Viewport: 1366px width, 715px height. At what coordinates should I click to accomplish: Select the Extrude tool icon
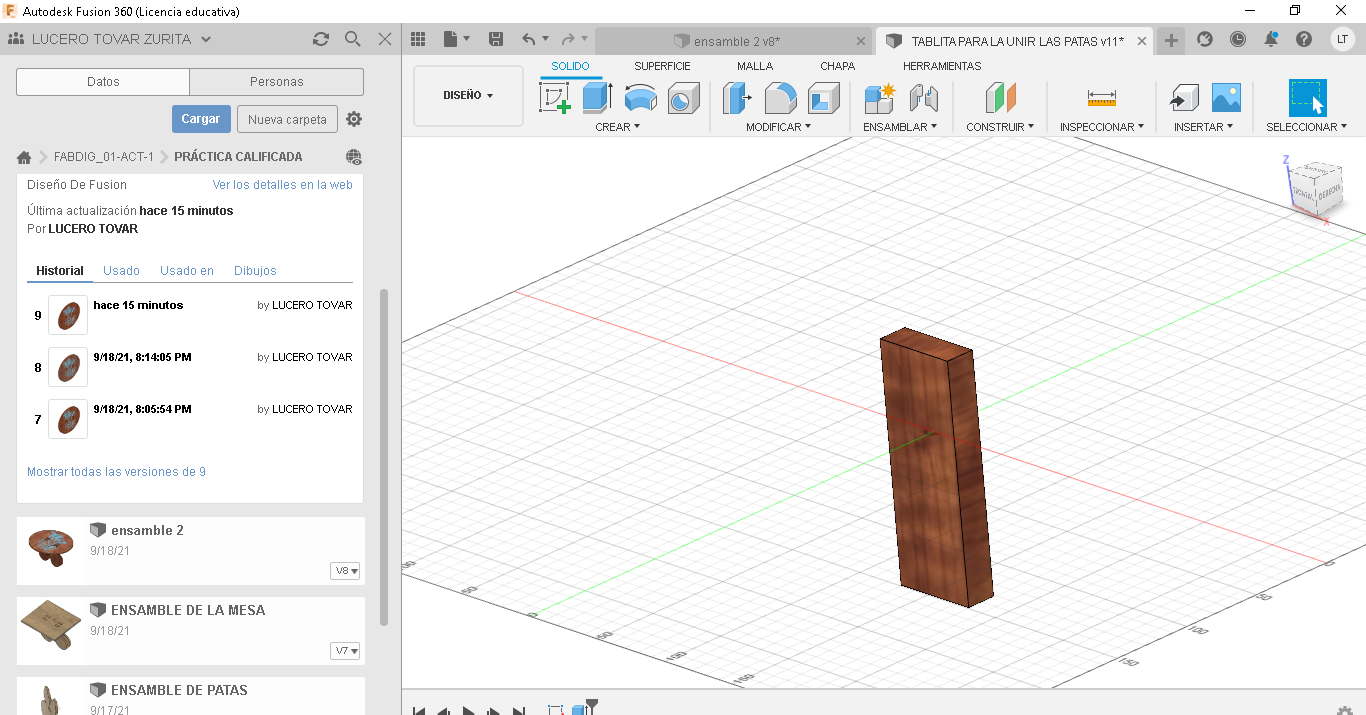tap(597, 98)
